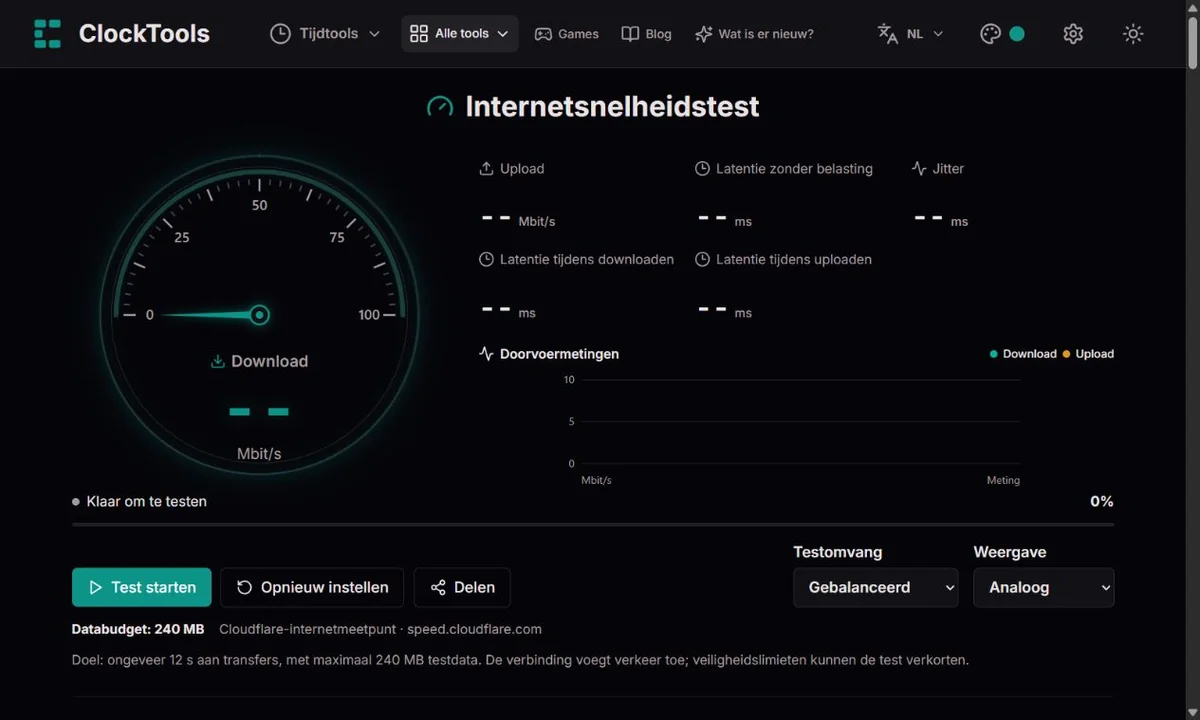1200x720 pixels.
Task: Open settings with the gear icon
Action: 1073,34
